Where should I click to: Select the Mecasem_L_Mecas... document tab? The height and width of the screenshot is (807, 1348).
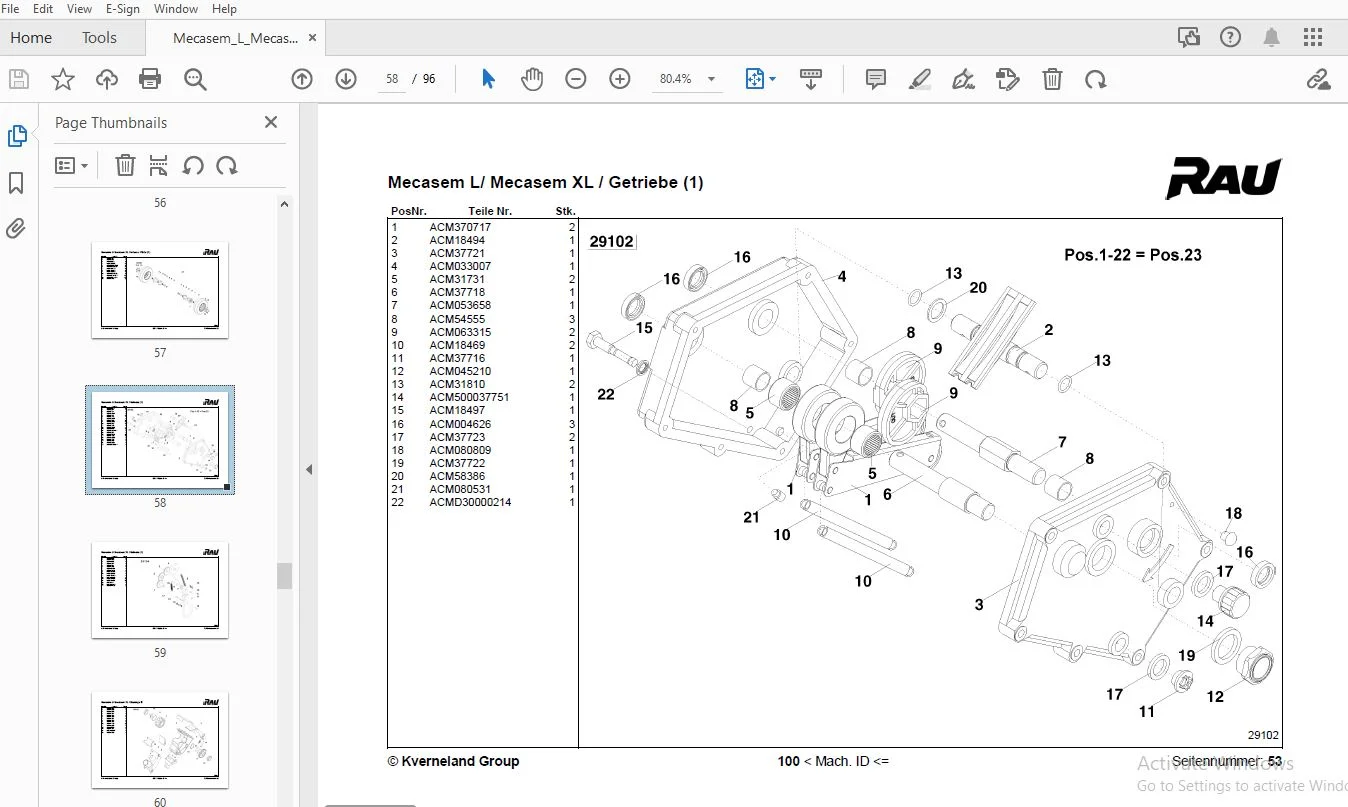point(235,38)
